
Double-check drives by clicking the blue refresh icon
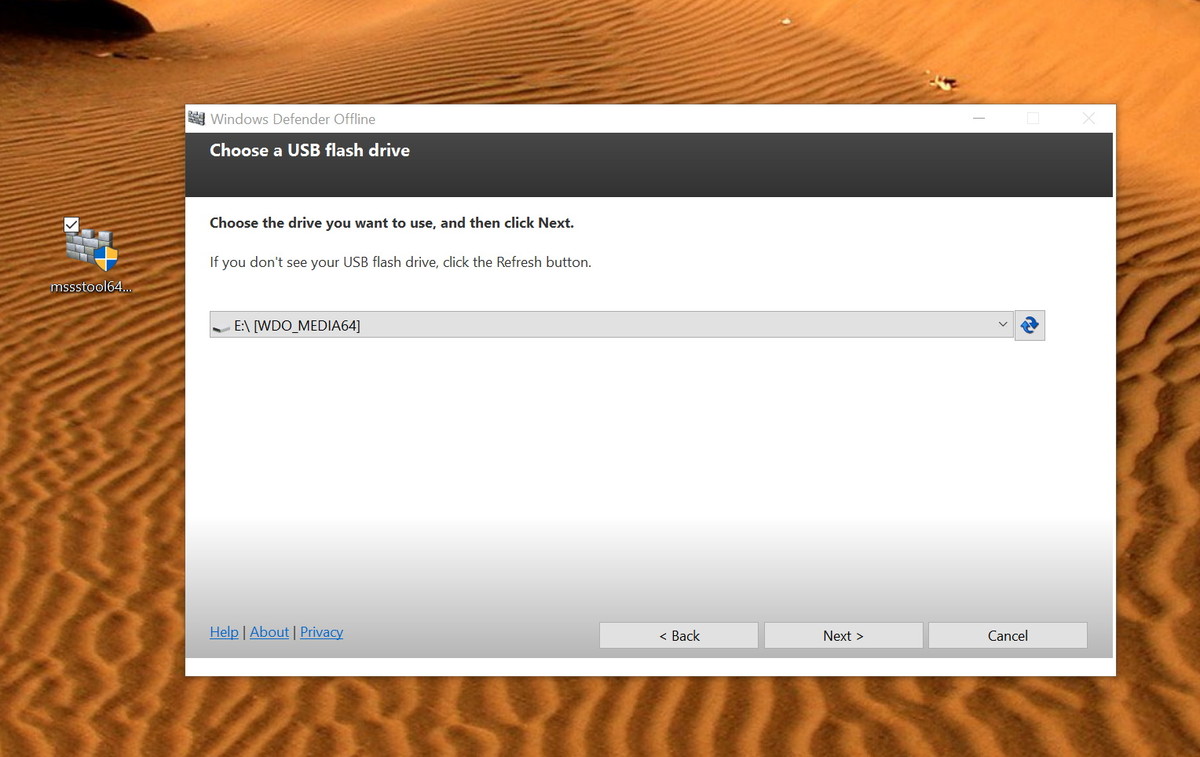click(x=1030, y=324)
